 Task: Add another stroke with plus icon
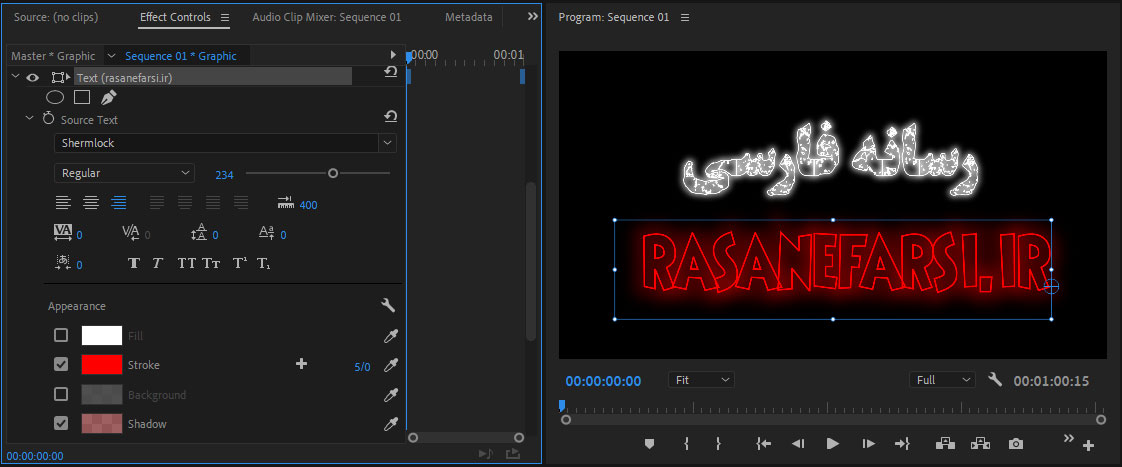(301, 364)
